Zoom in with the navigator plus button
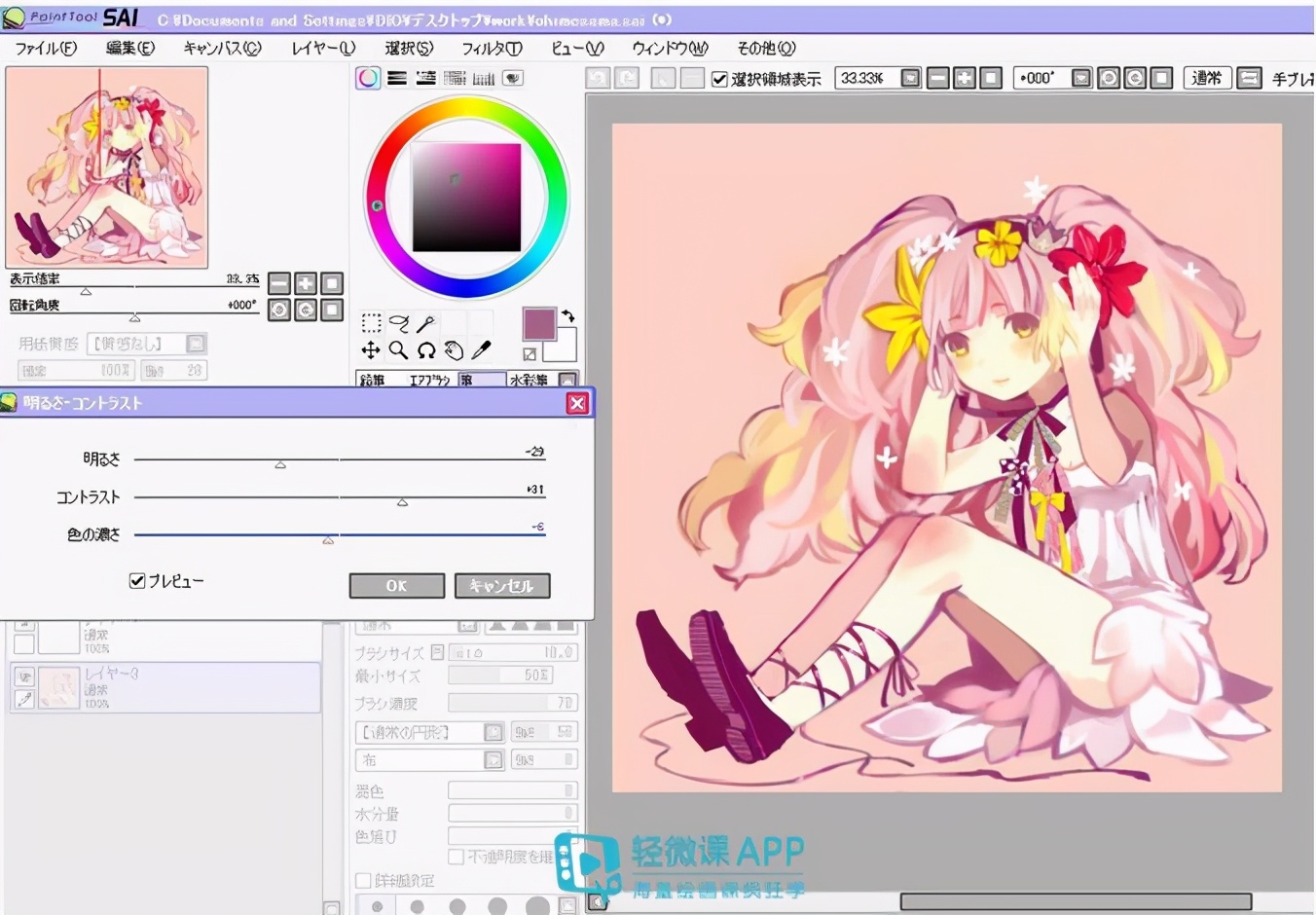Image resolution: width=1316 pixels, height=915 pixels. [306, 283]
